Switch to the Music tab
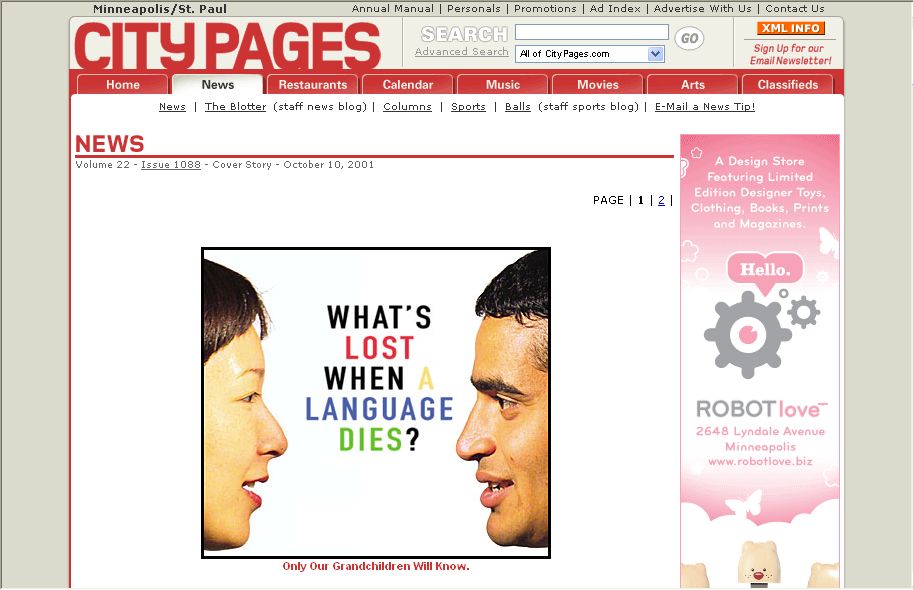Screen dimensions: 913x590 [x=502, y=84]
